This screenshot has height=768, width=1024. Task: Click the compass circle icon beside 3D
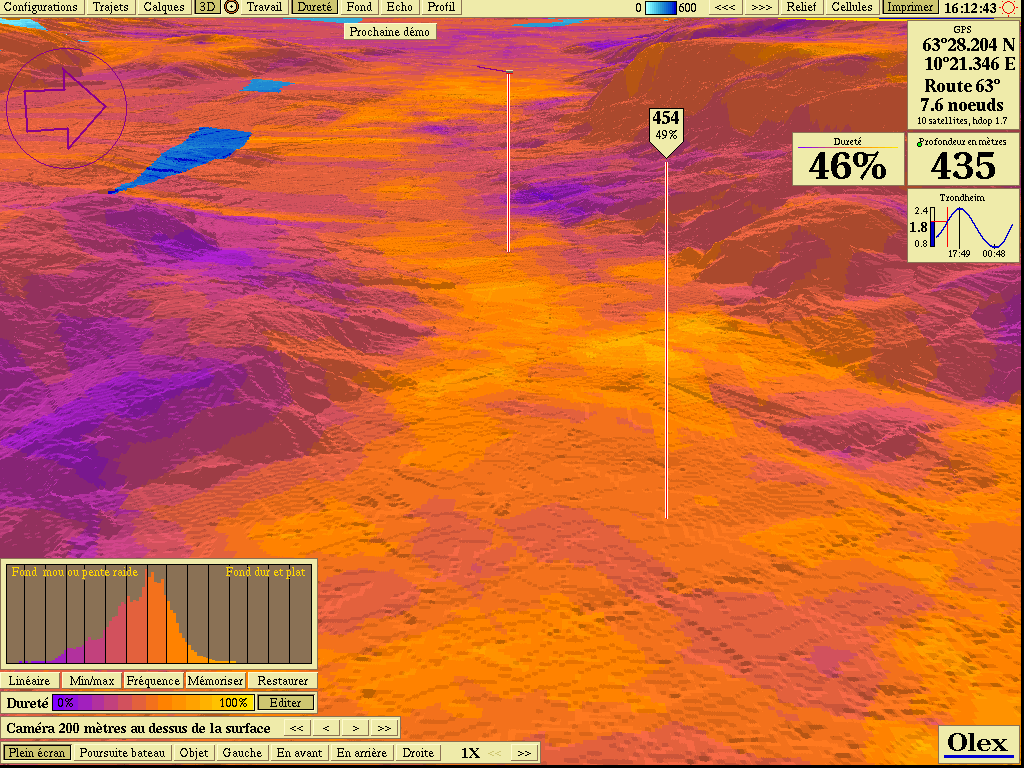coord(232,7)
